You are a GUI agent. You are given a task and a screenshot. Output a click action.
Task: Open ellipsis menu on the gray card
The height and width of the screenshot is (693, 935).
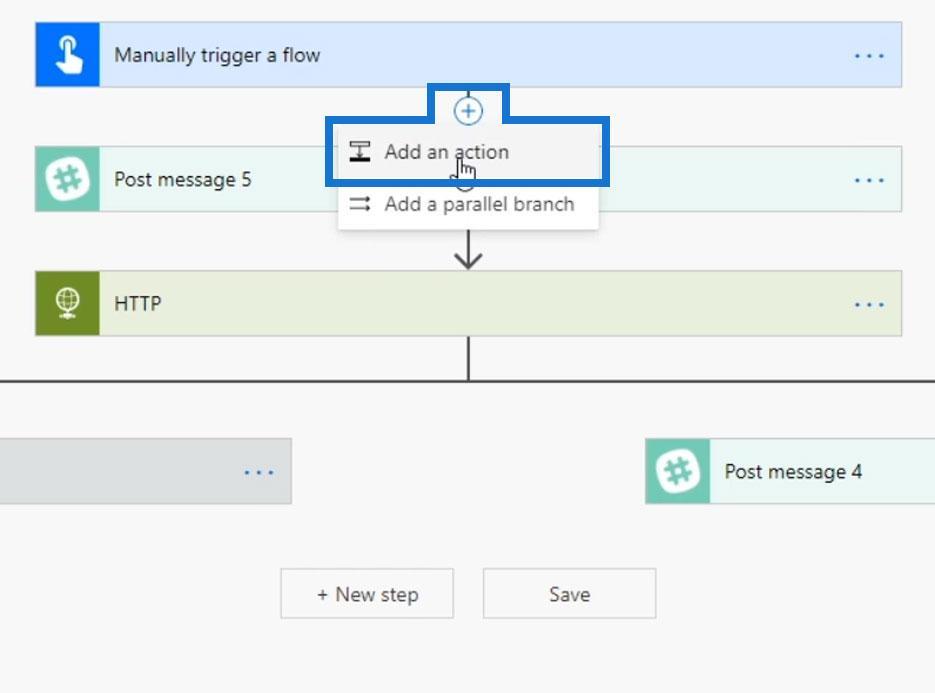(259, 472)
